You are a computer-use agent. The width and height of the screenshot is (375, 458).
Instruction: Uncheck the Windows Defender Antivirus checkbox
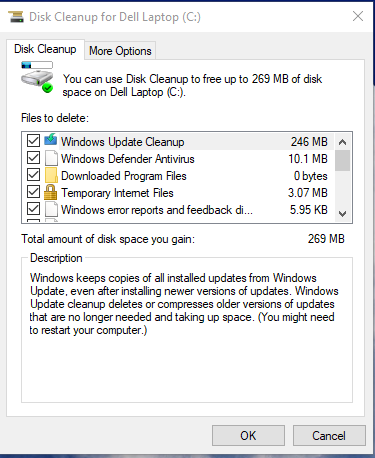pos(33,158)
